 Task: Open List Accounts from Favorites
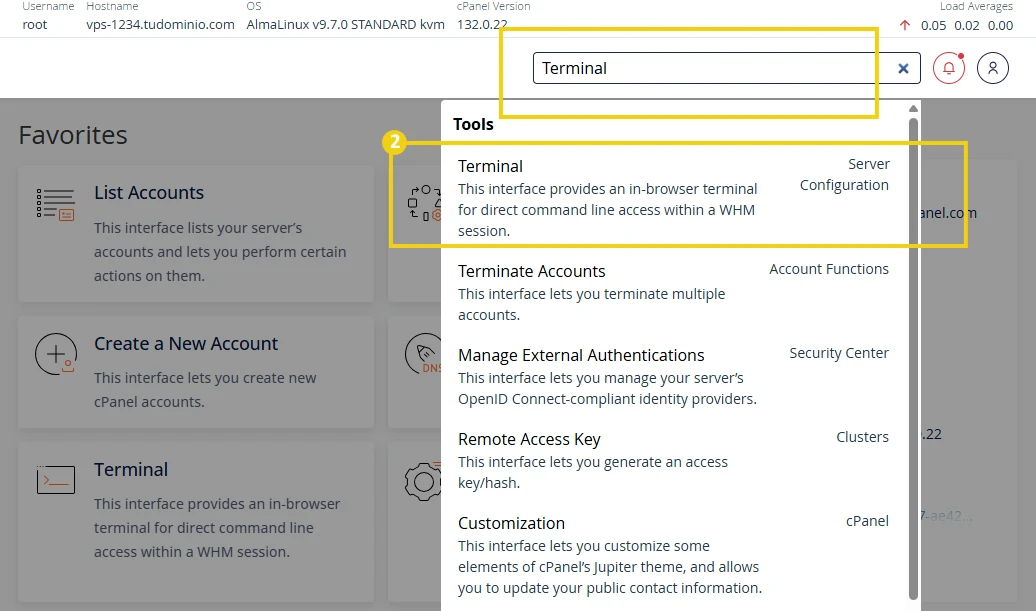click(149, 192)
